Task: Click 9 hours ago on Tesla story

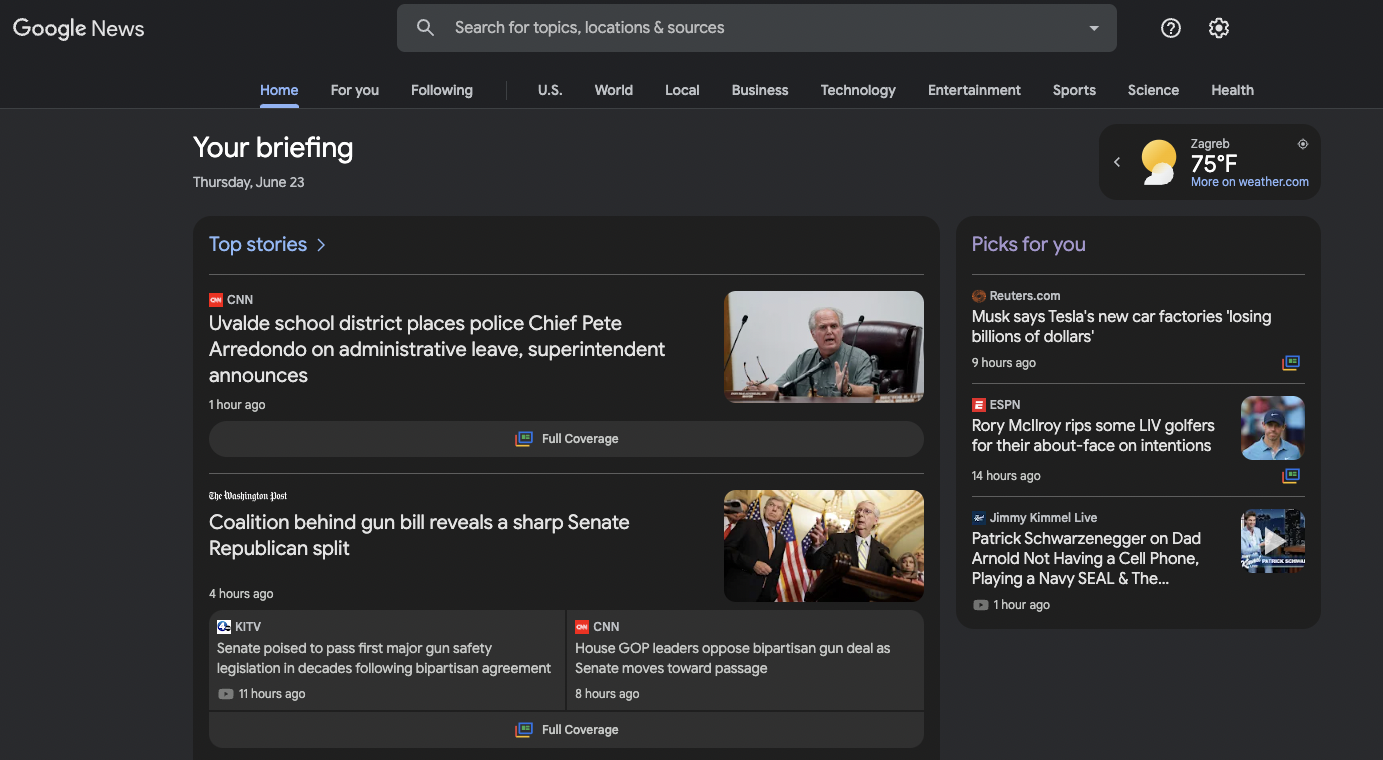Action: [1004, 363]
